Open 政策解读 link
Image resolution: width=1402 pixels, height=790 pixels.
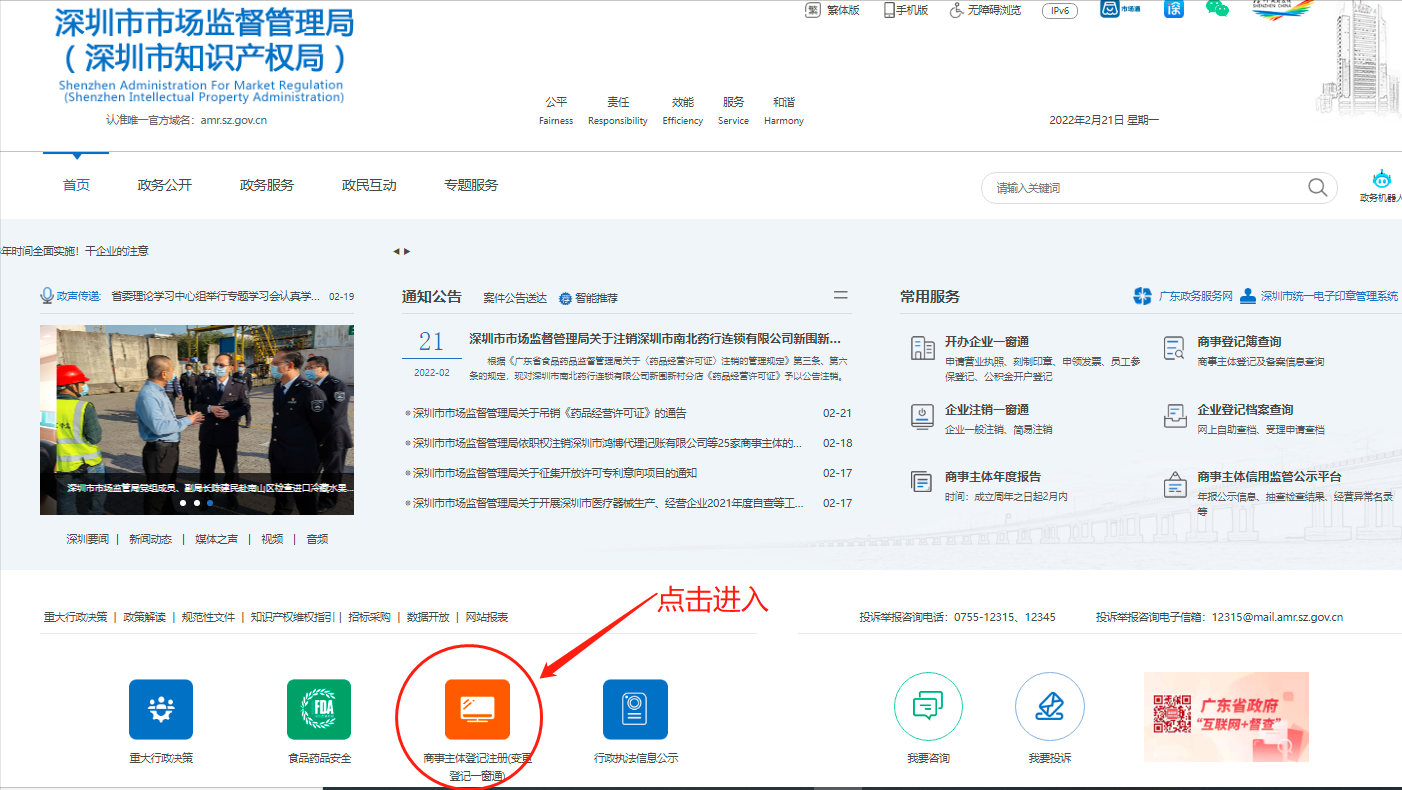(144, 617)
